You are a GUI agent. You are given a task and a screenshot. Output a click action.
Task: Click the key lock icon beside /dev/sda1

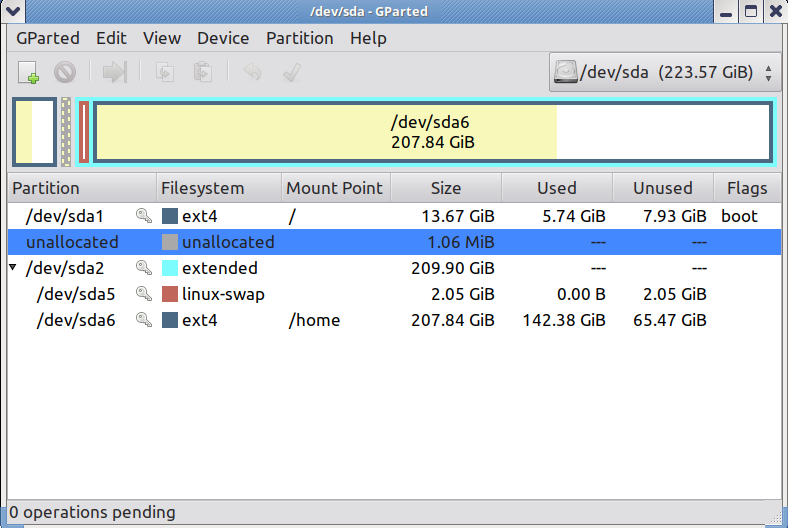coord(144,216)
